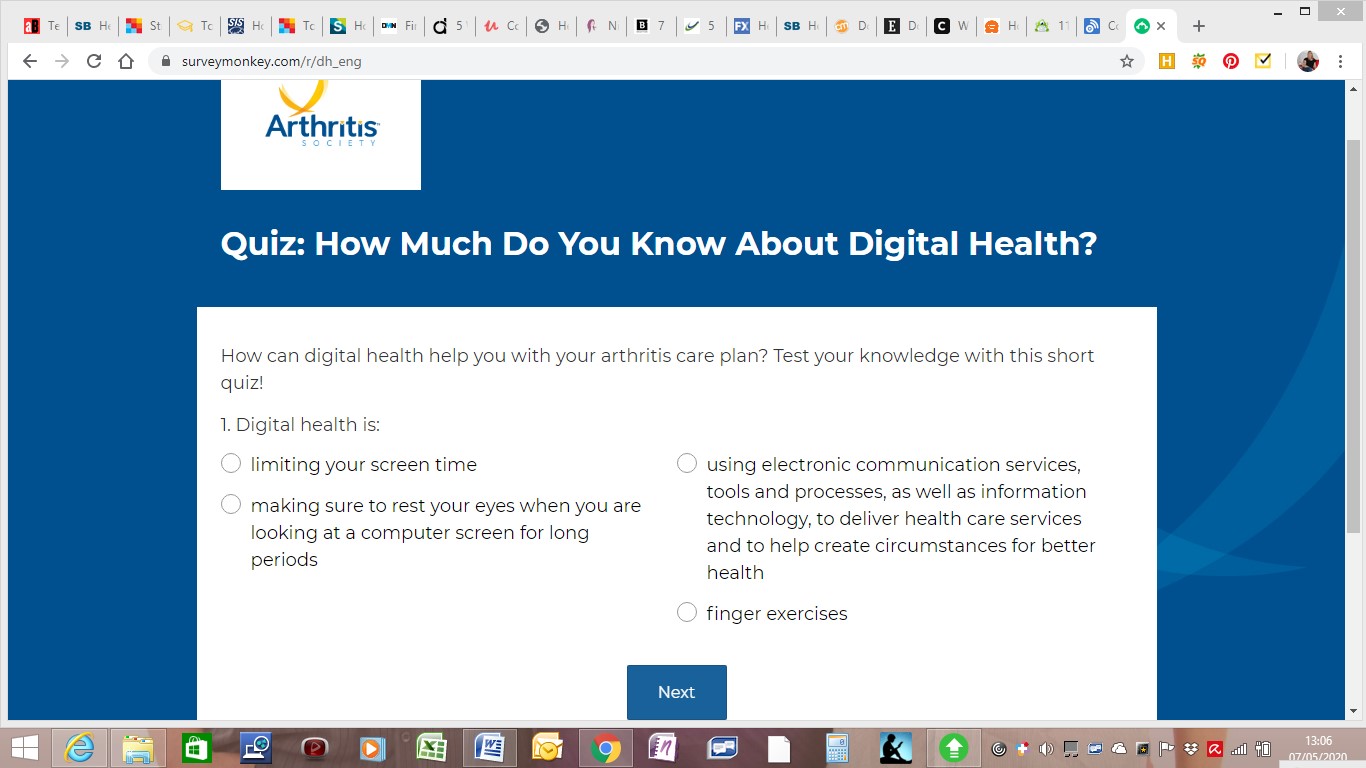This screenshot has width=1366, height=768.
Task: Open the Chrome three-dot menu
Action: point(1341,61)
